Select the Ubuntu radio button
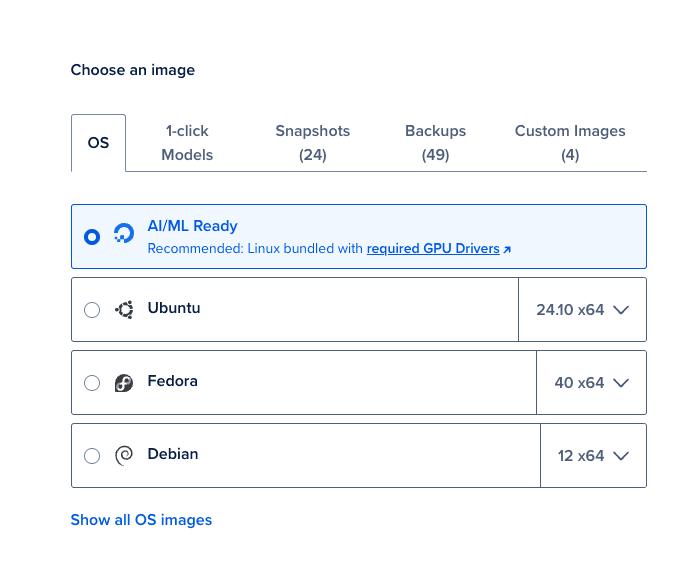The height and width of the screenshot is (576, 696). 92,310
